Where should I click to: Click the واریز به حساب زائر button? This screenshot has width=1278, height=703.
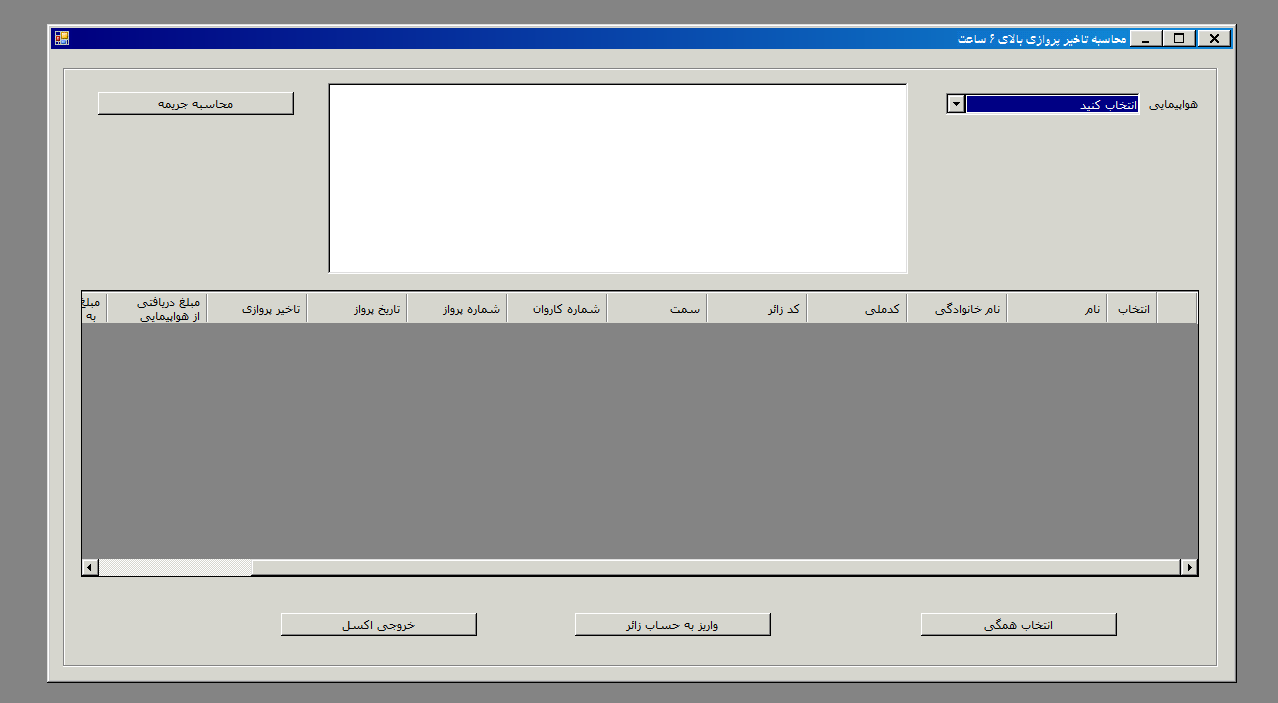point(672,625)
